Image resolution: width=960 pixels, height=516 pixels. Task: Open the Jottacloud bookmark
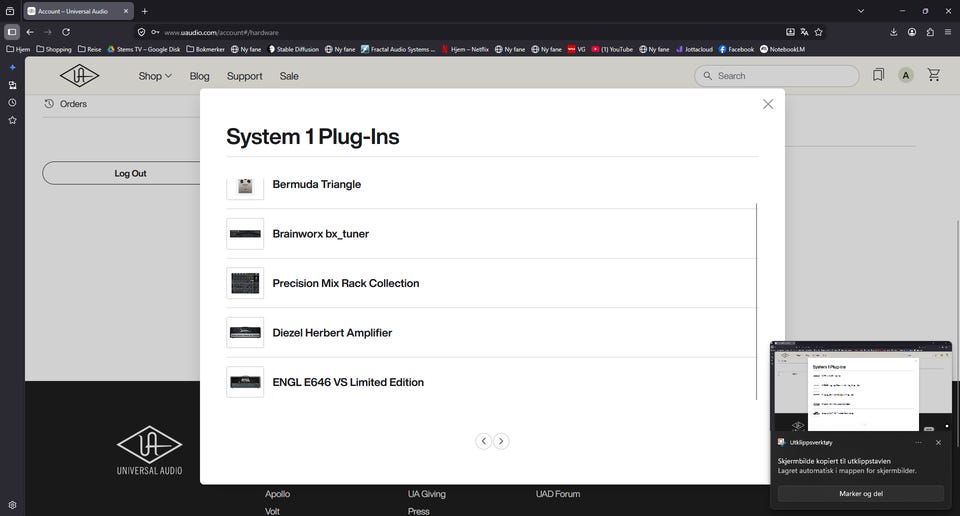pos(694,49)
